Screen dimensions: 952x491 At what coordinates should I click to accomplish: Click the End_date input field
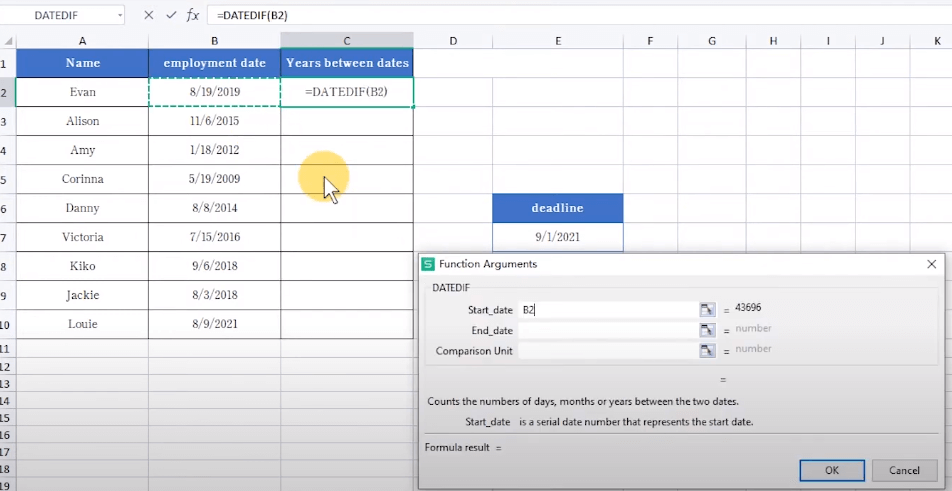tap(606, 330)
